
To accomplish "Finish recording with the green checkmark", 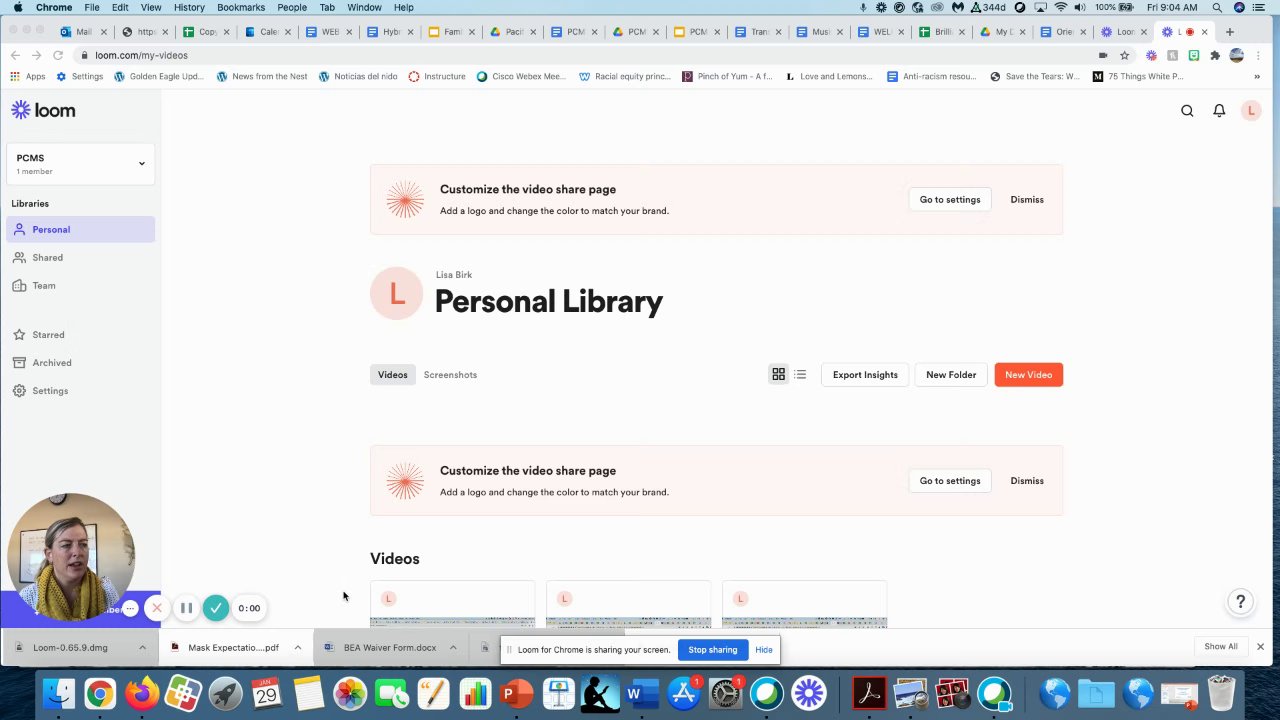I will (215, 608).
